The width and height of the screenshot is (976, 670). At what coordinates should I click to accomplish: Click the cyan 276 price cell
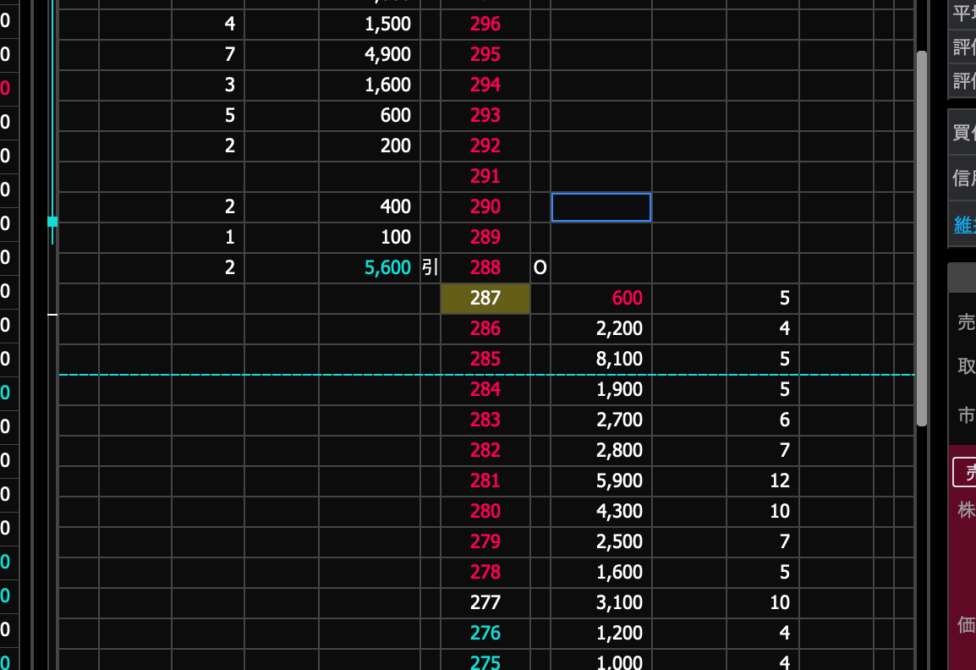pos(485,633)
